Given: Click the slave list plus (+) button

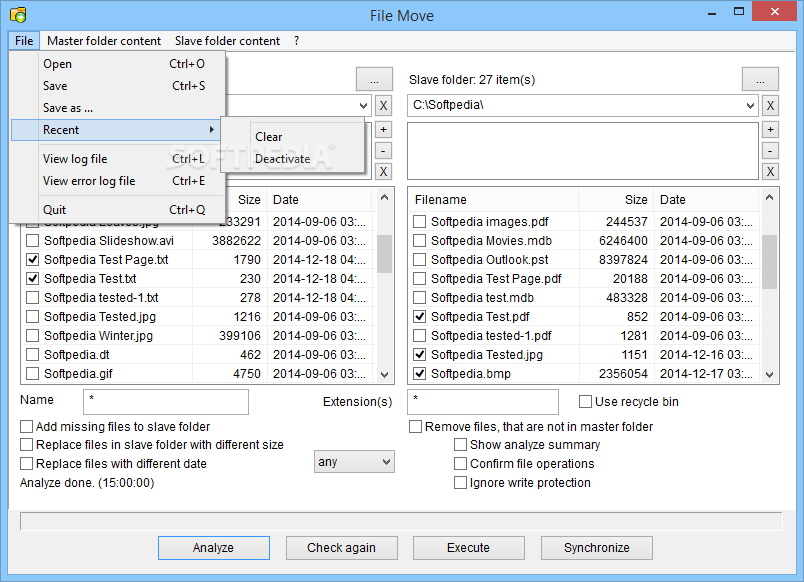Looking at the screenshot, I should pyautogui.click(x=770, y=130).
